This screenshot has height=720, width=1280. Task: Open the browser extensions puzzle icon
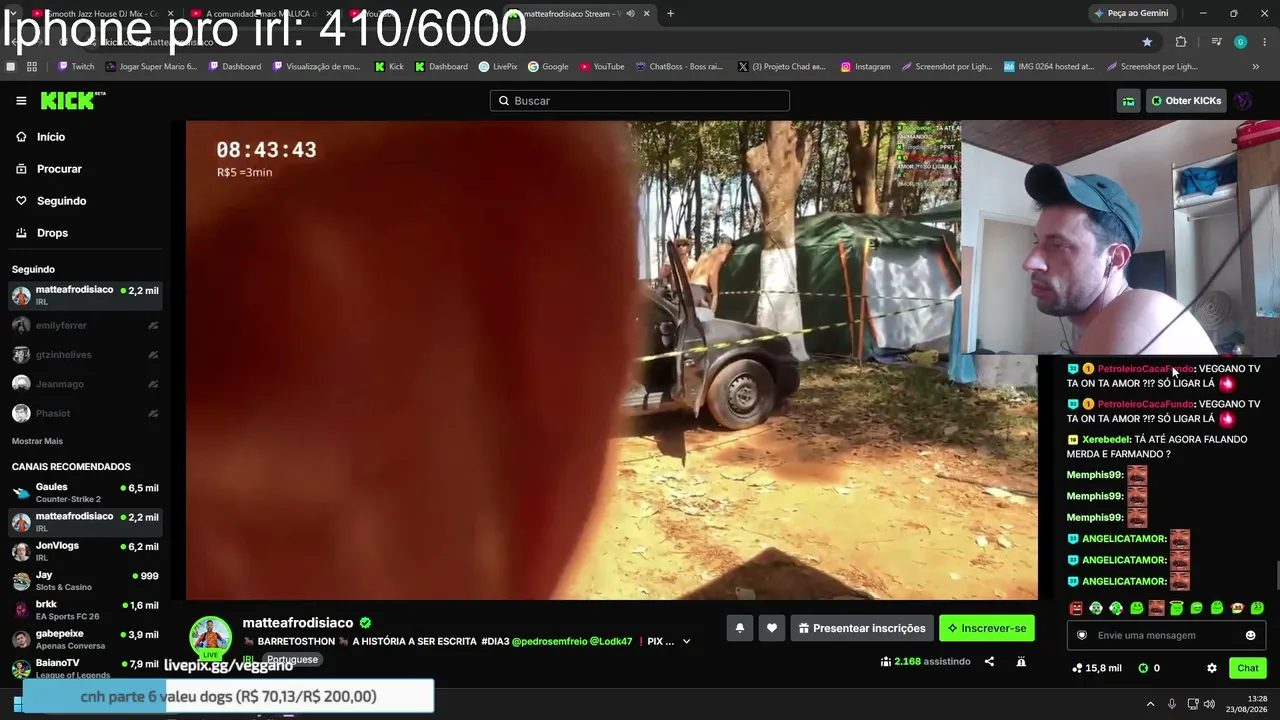point(1181,42)
